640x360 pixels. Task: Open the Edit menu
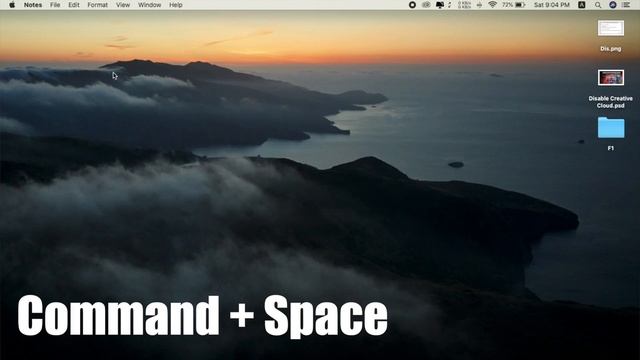(x=73, y=5)
